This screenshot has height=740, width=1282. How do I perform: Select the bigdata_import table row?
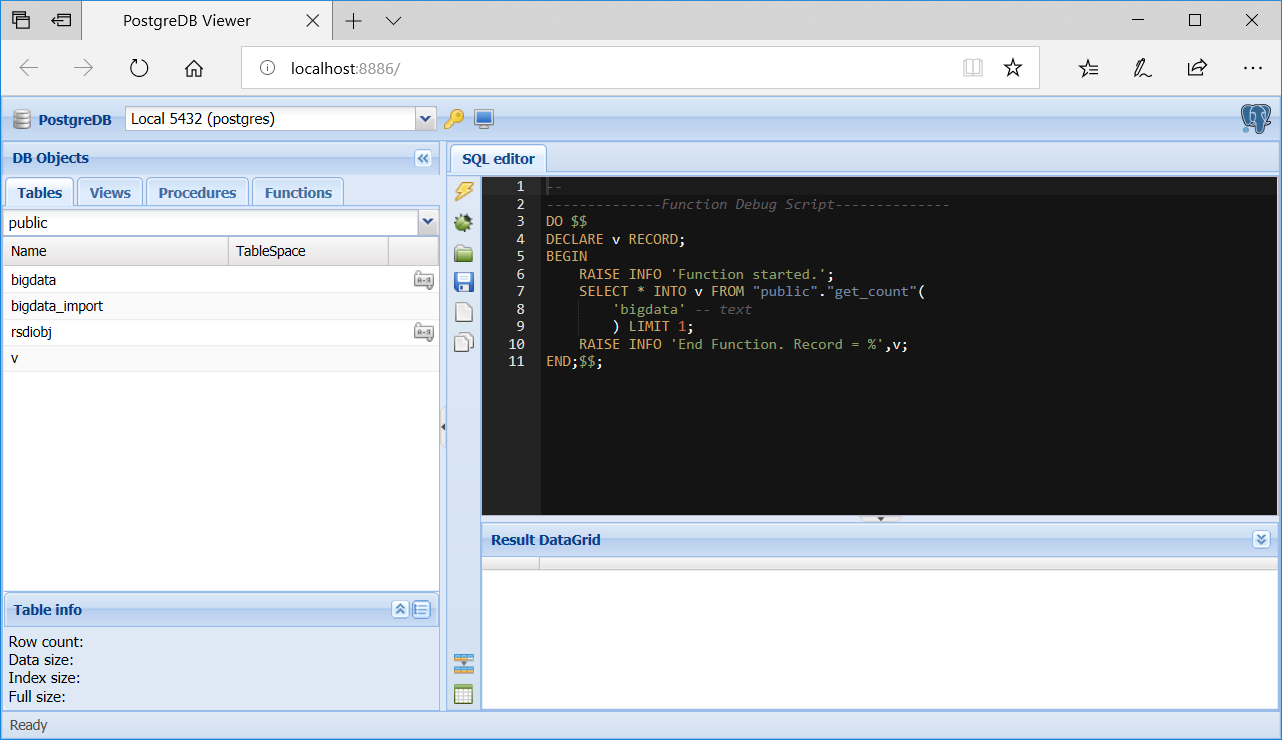[x=221, y=306]
